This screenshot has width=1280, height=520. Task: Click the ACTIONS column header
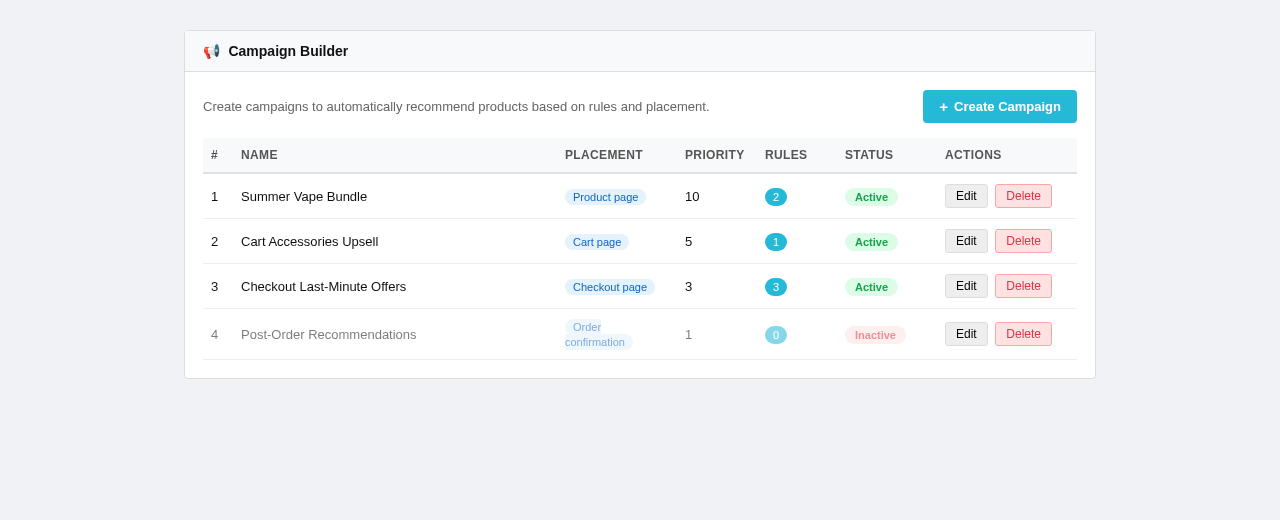tap(973, 155)
